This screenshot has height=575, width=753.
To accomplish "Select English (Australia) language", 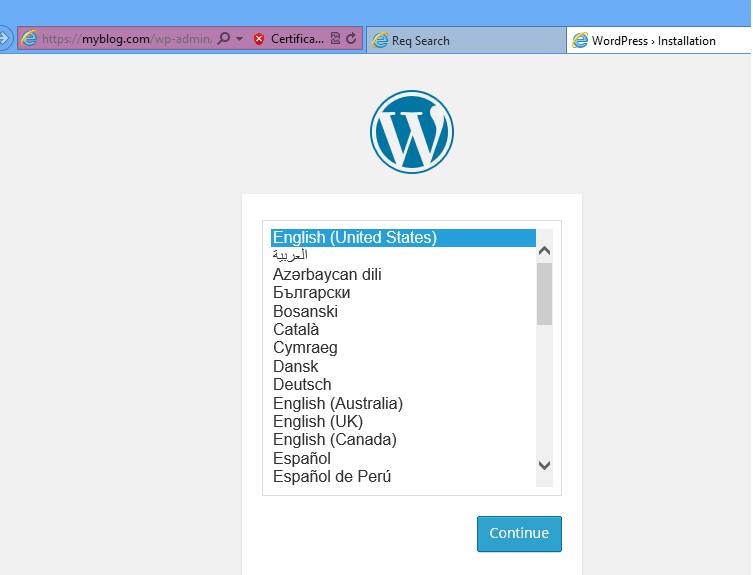I will [x=403, y=404].
